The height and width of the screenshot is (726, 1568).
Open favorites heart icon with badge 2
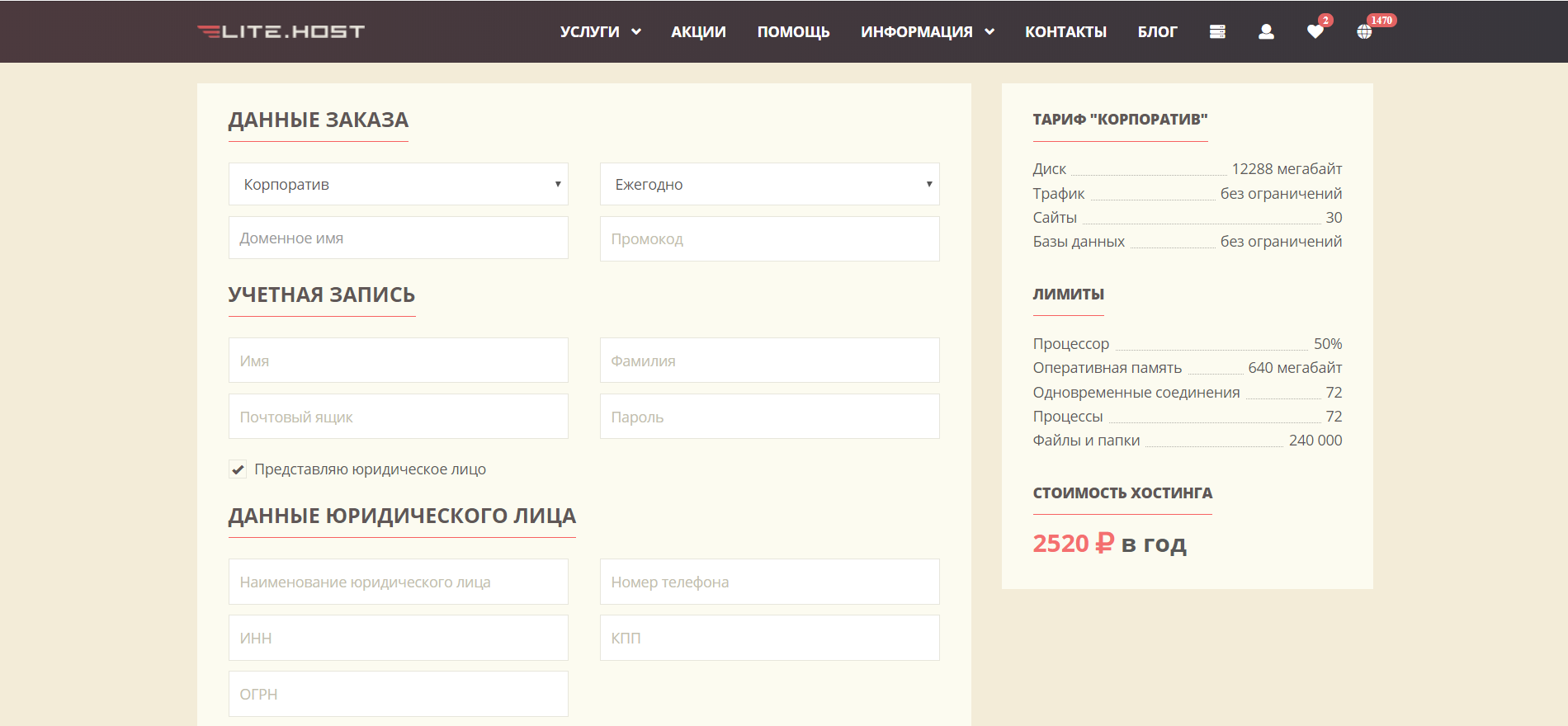1315,31
